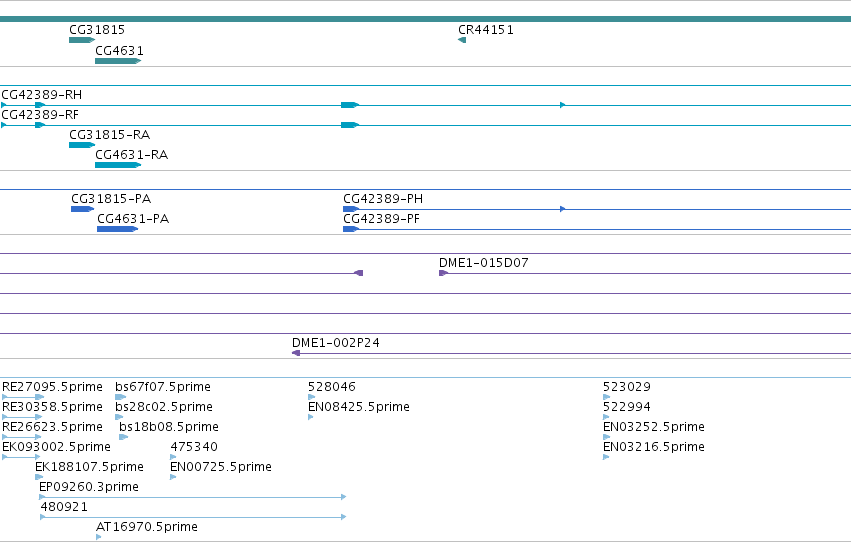This screenshot has width=851, height=542.
Task: Click the arrow glyph under EN08425.5prime
Action: 310,417
